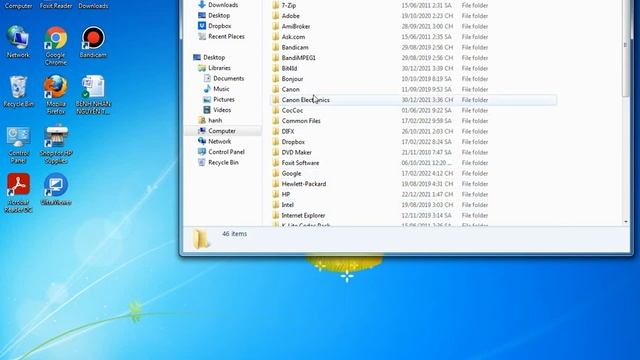This screenshot has height=360, width=640.
Task: Select the Intel folder icon
Action: [276, 205]
